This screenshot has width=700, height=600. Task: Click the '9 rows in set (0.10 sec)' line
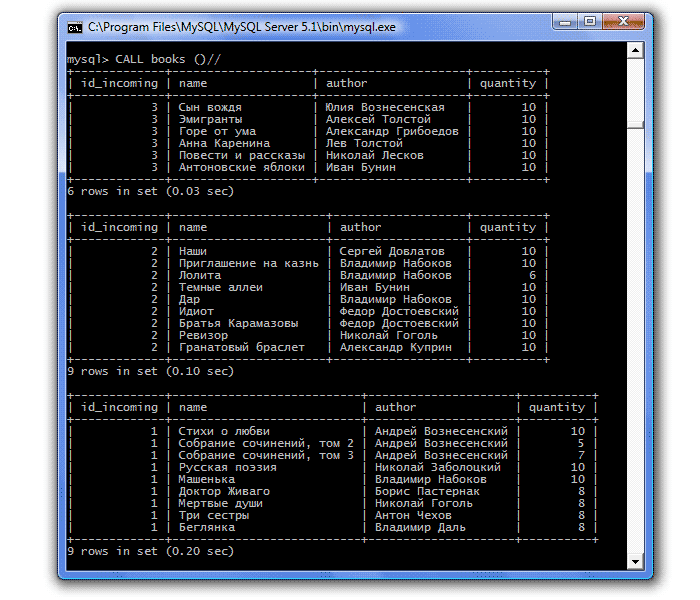[150, 371]
